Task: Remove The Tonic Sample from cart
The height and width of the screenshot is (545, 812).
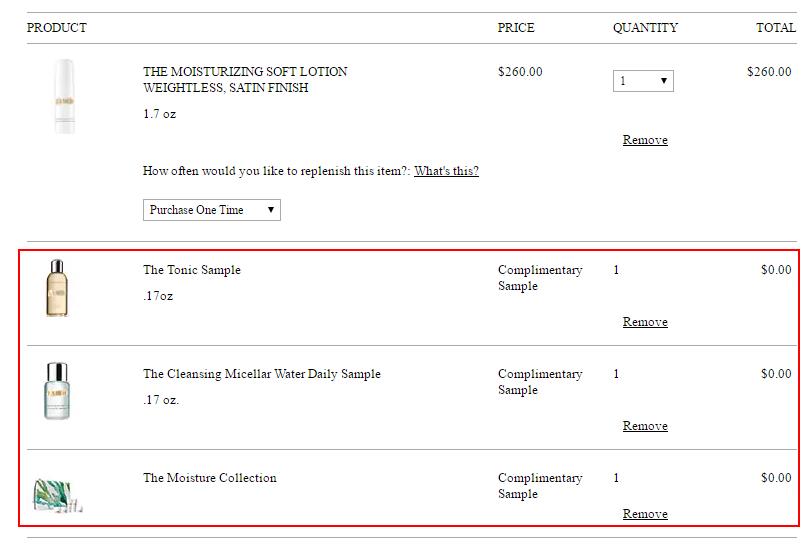Action: (645, 322)
